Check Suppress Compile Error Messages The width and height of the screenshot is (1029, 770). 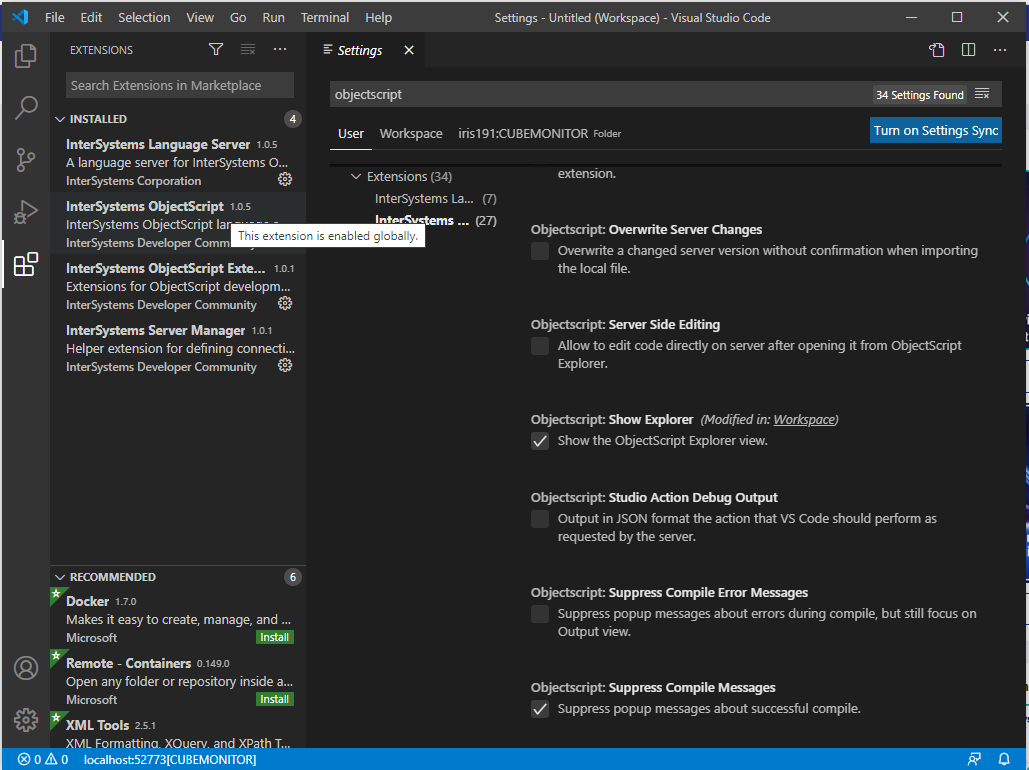pyautogui.click(x=540, y=614)
